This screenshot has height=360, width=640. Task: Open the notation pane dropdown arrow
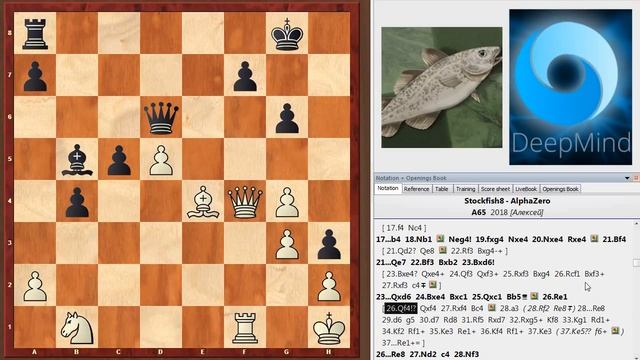(627, 178)
